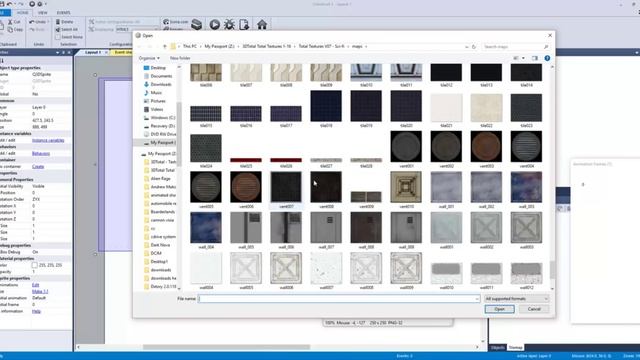Click the Help link in Properties
The height and width of the screenshot is (360, 640).
point(36,311)
